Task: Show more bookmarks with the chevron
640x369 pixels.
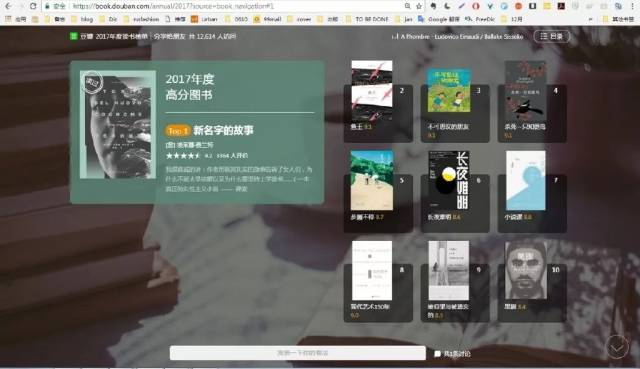Action: (590, 19)
